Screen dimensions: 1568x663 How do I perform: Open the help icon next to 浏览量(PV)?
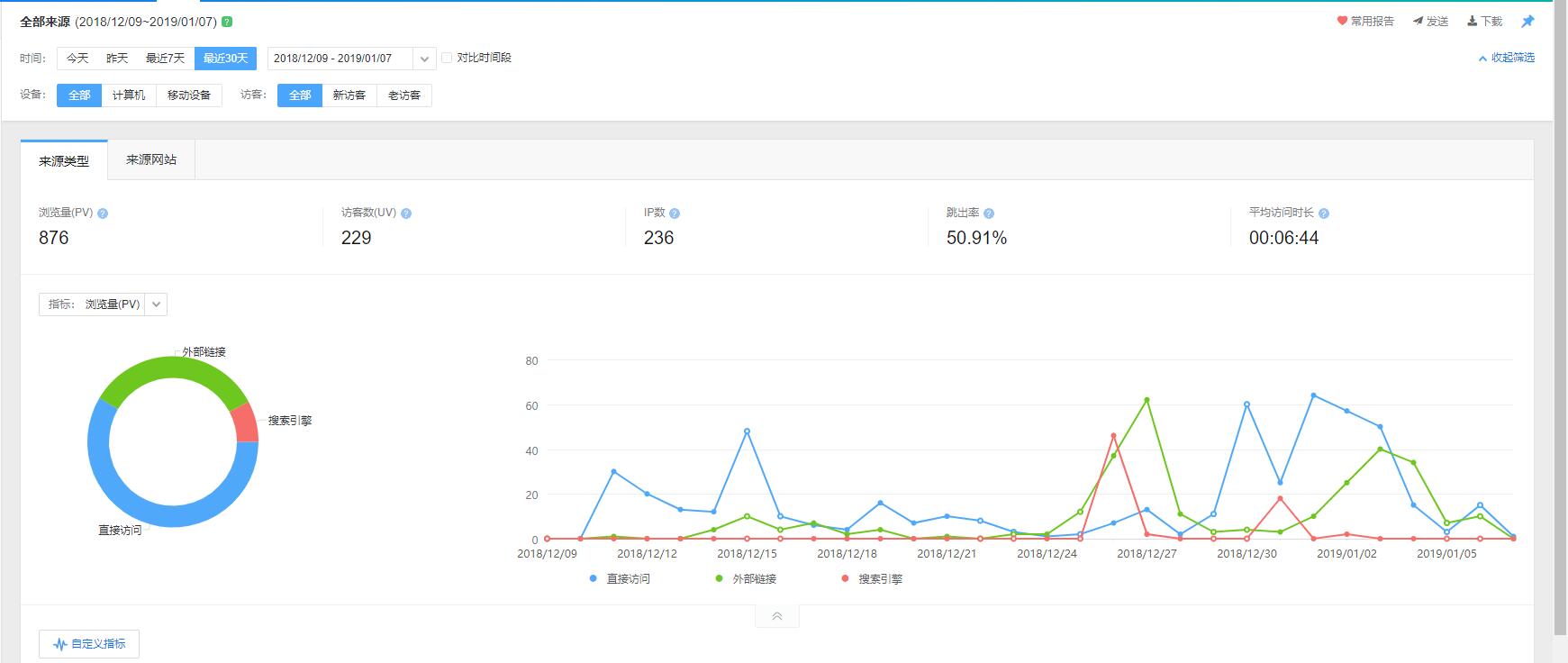[x=103, y=213]
